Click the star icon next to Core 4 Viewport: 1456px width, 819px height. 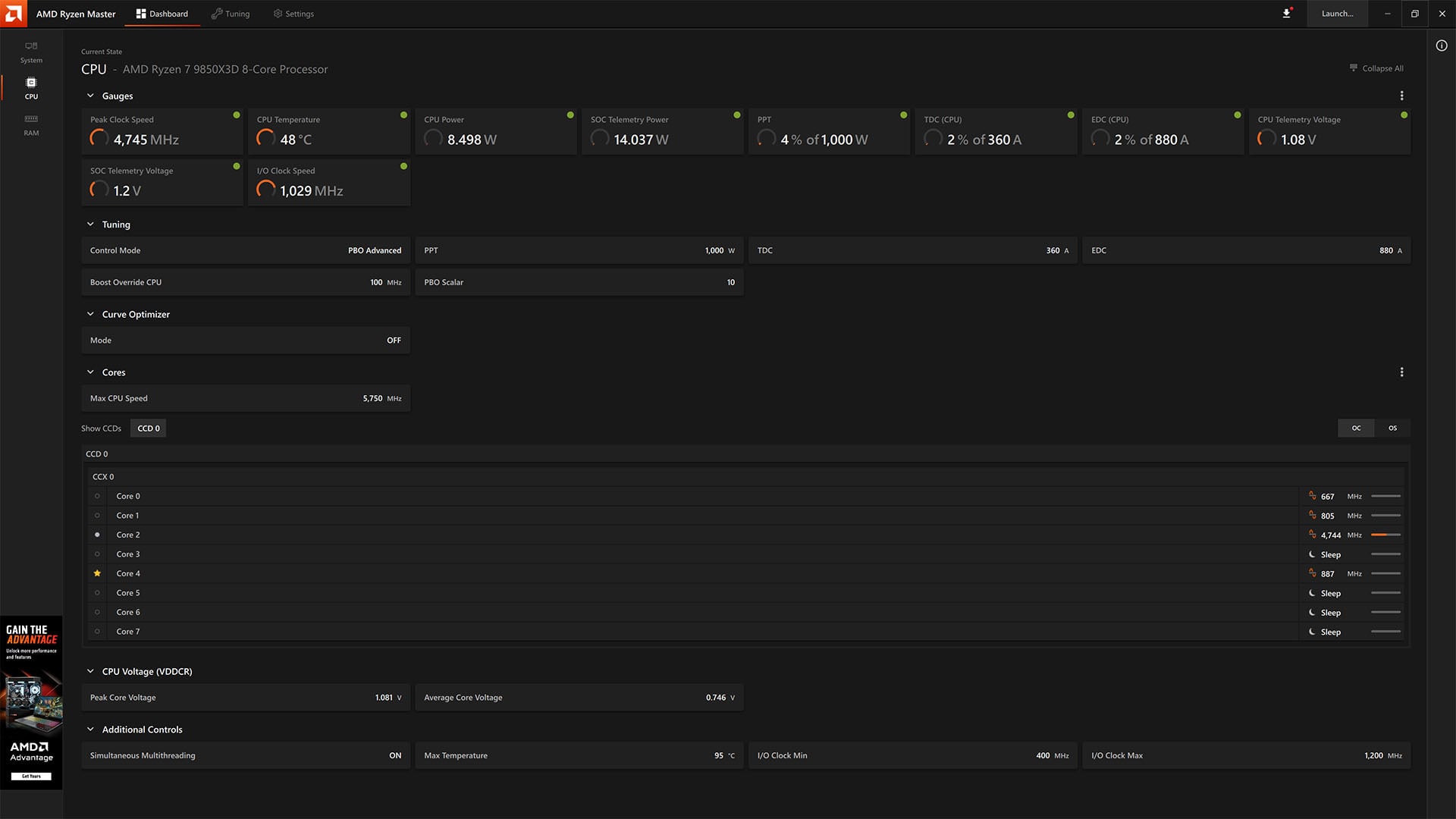pos(97,573)
